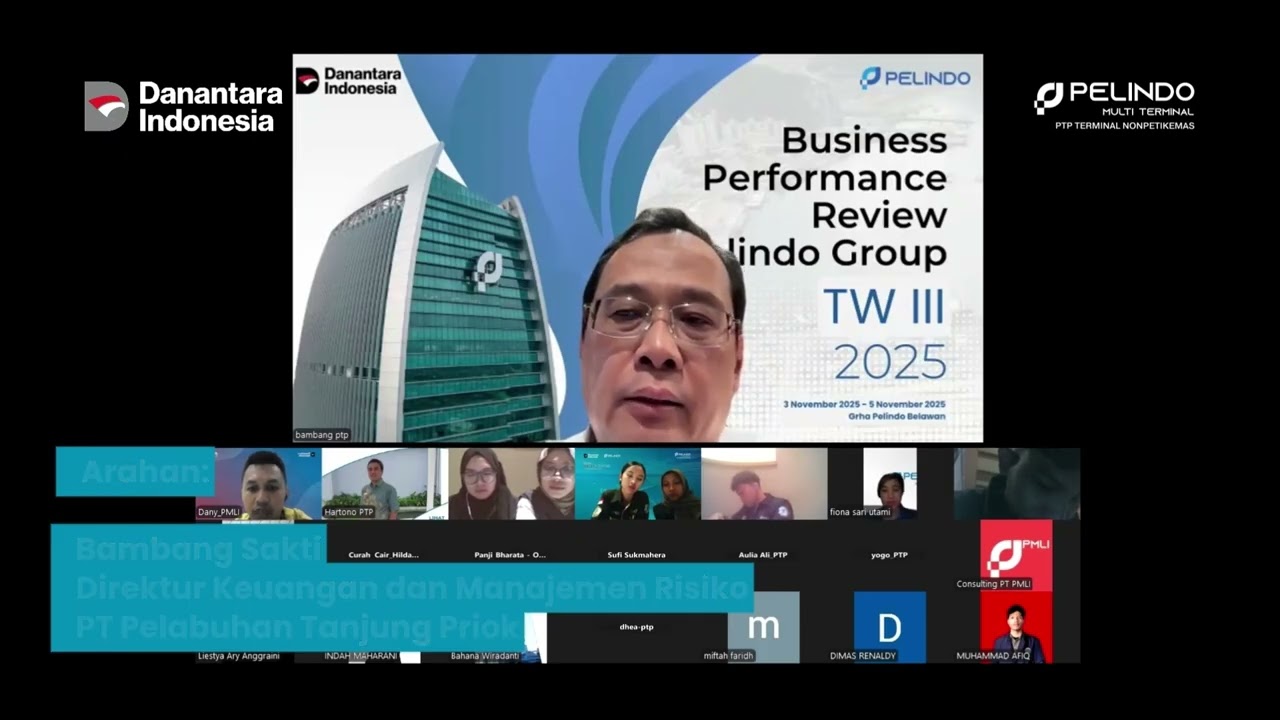Select the Consulting PT PMLI logo tile
The width and height of the screenshot is (1280, 720).
point(1016,555)
